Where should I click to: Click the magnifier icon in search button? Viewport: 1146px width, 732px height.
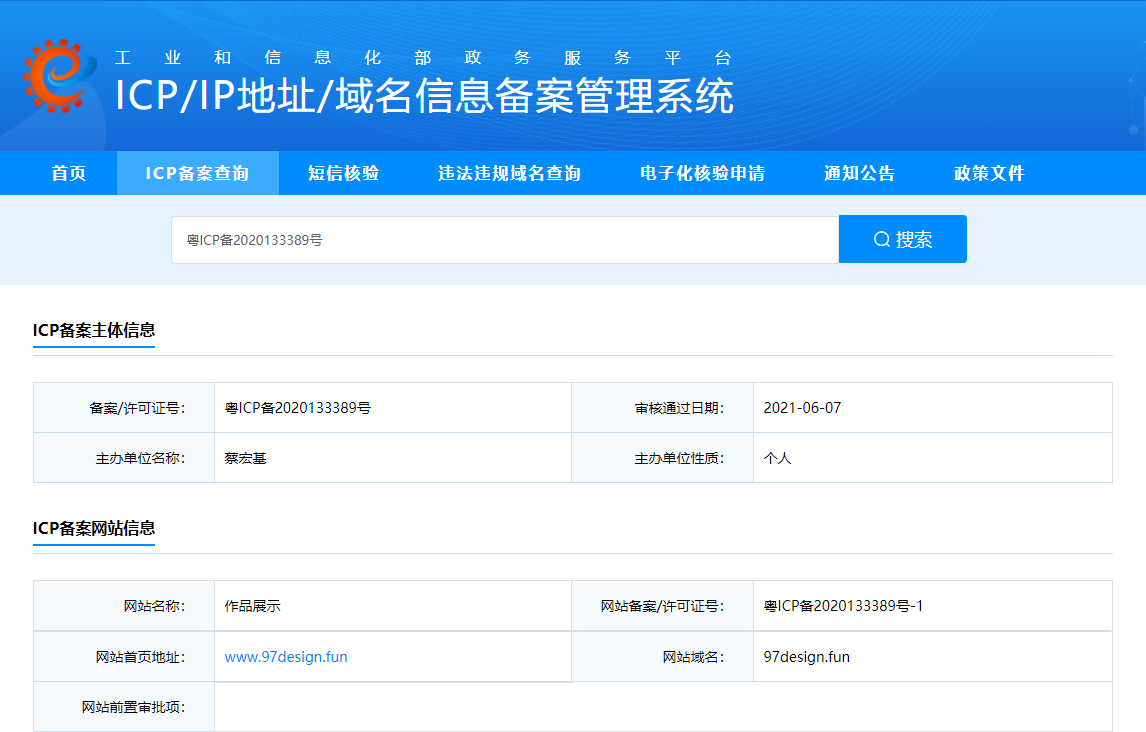881,240
